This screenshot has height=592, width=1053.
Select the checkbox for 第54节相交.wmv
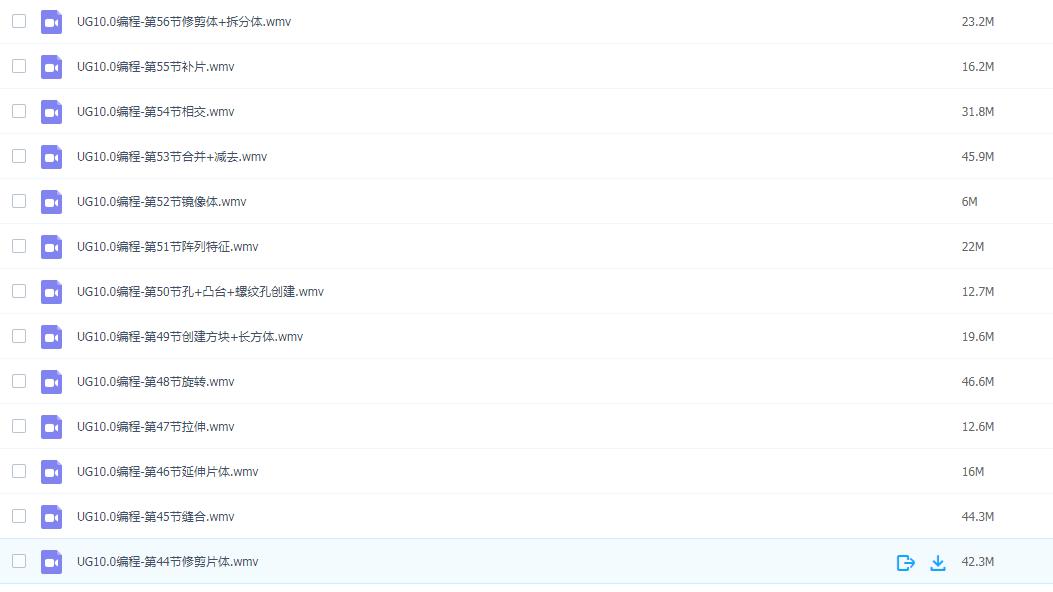pos(19,111)
